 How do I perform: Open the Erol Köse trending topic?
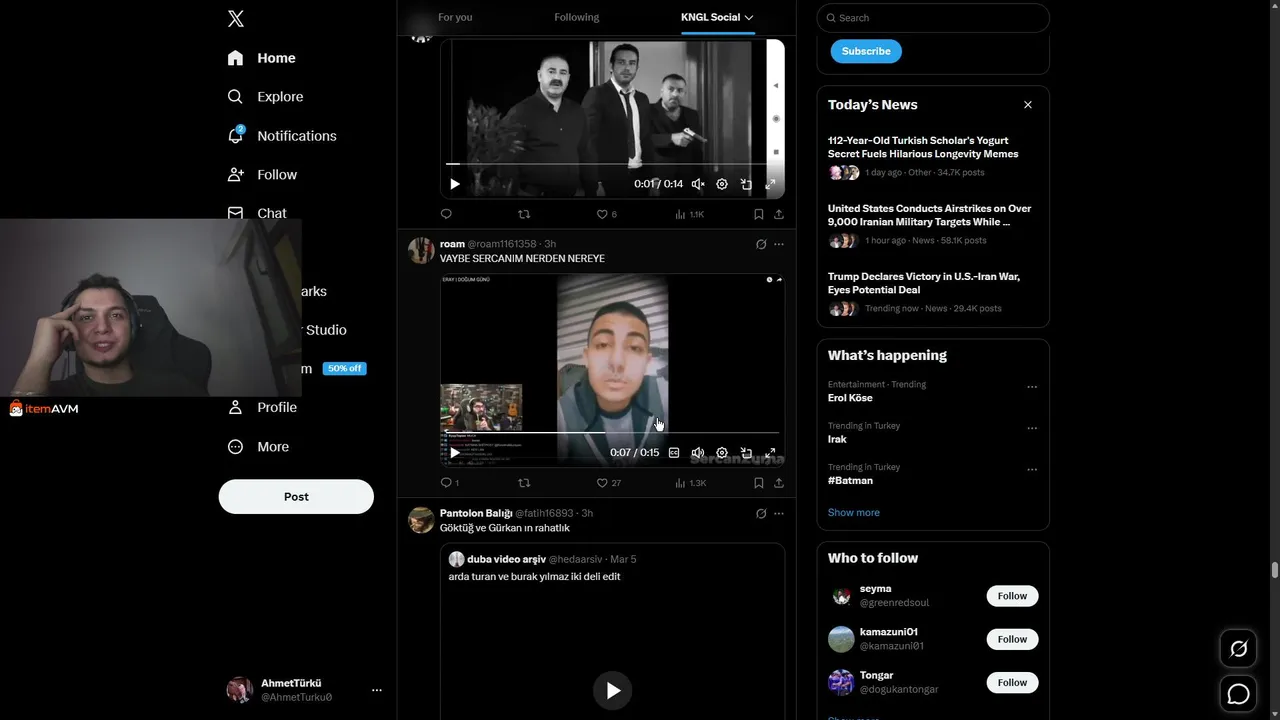pyautogui.click(x=850, y=398)
